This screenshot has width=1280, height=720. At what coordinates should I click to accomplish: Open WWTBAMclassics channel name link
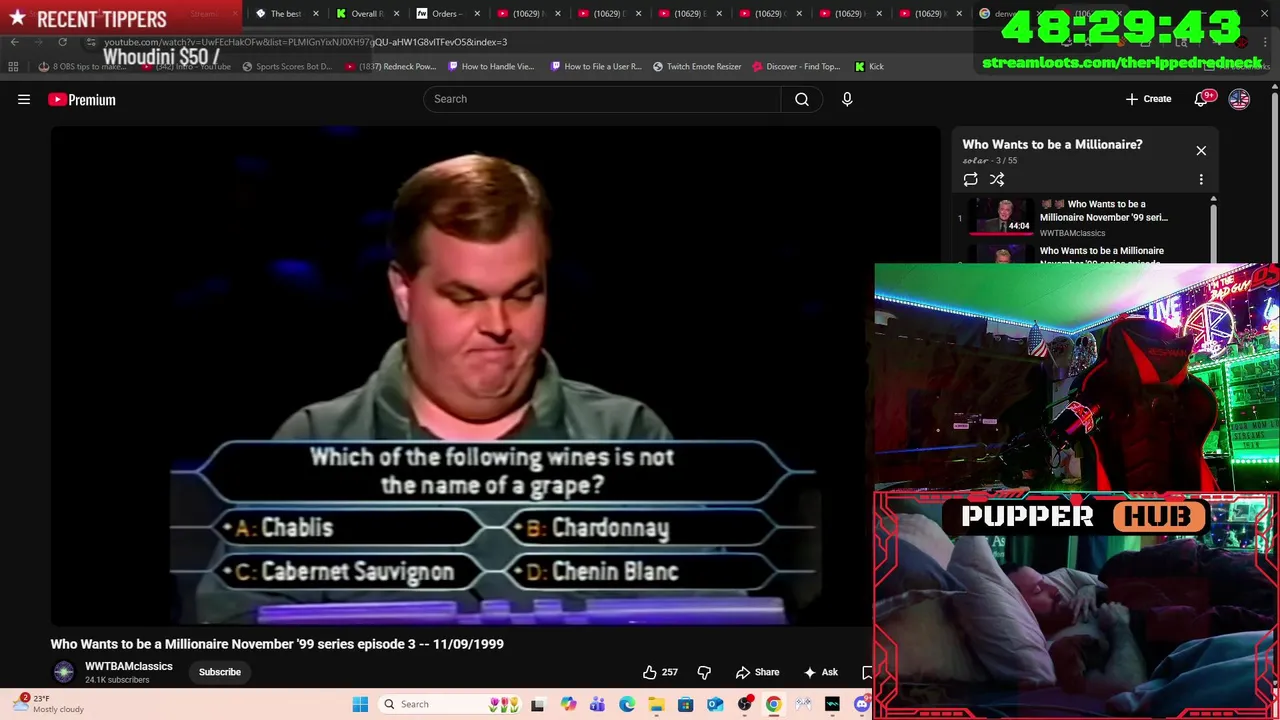point(129,666)
